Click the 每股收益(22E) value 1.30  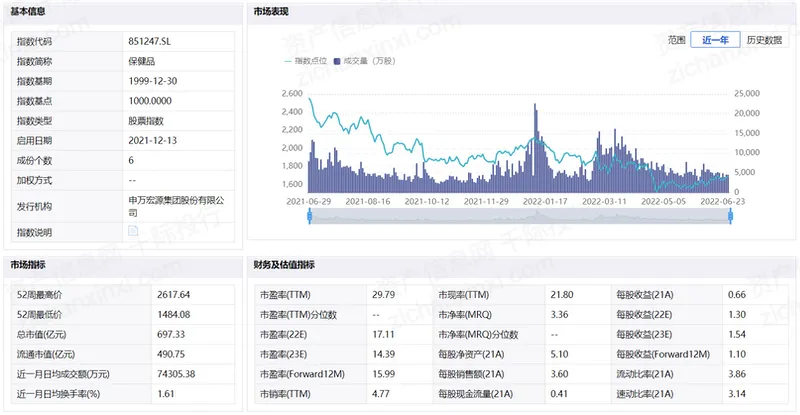(x=737, y=314)
